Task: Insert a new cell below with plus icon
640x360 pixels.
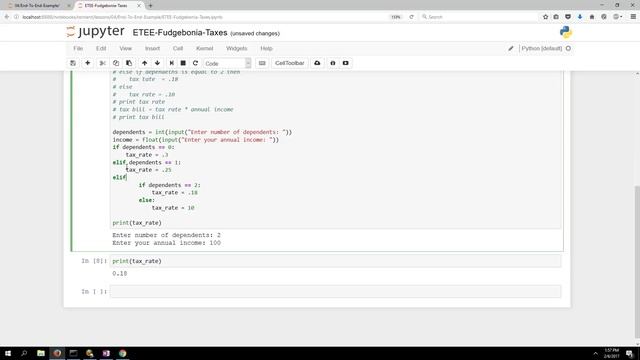Action: 87,63
